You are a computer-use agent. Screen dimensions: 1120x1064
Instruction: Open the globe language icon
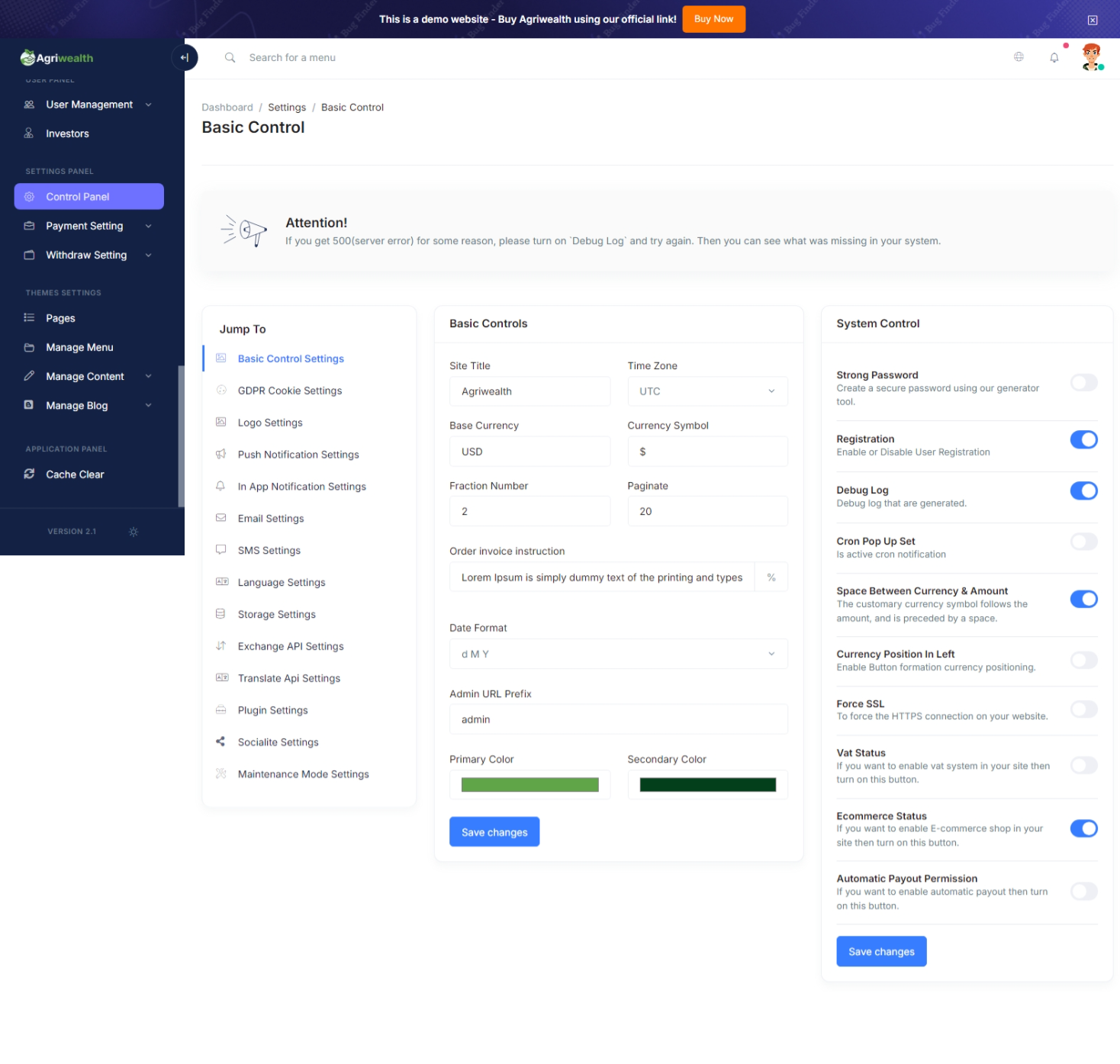(x=1019, y=57)
